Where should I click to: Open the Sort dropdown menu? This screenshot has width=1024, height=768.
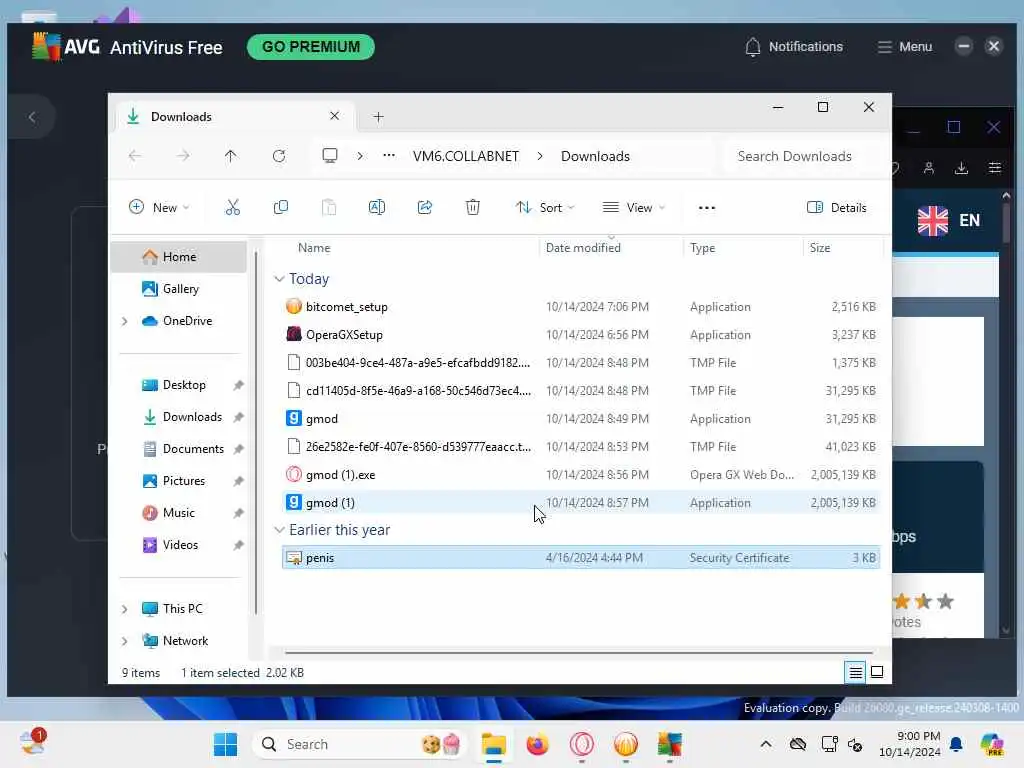pos(545,208)
